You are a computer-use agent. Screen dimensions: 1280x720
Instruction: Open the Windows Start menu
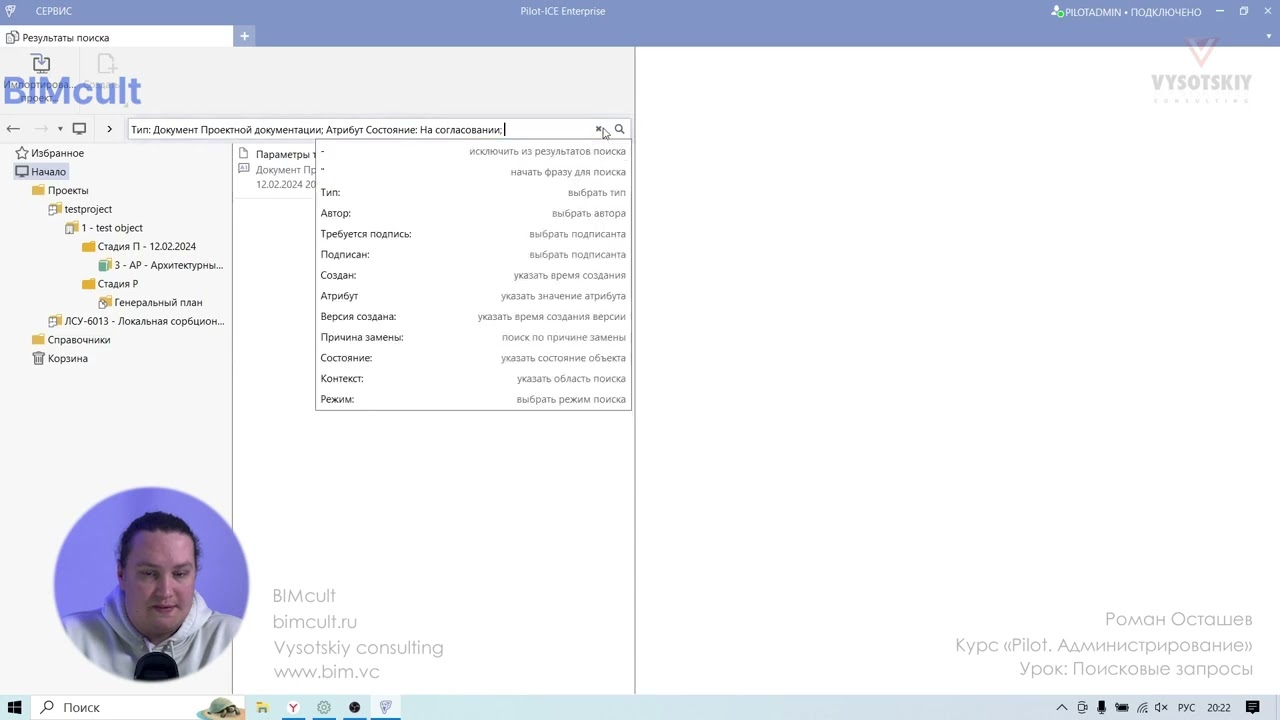[14, 707]
